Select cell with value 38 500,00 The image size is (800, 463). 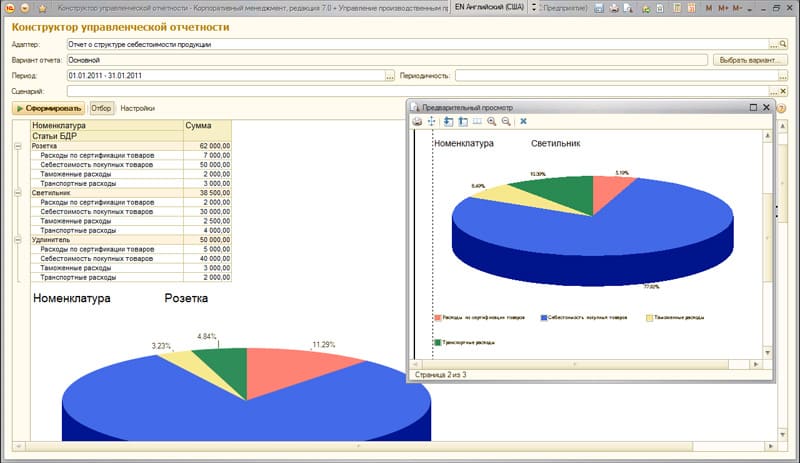207,193
